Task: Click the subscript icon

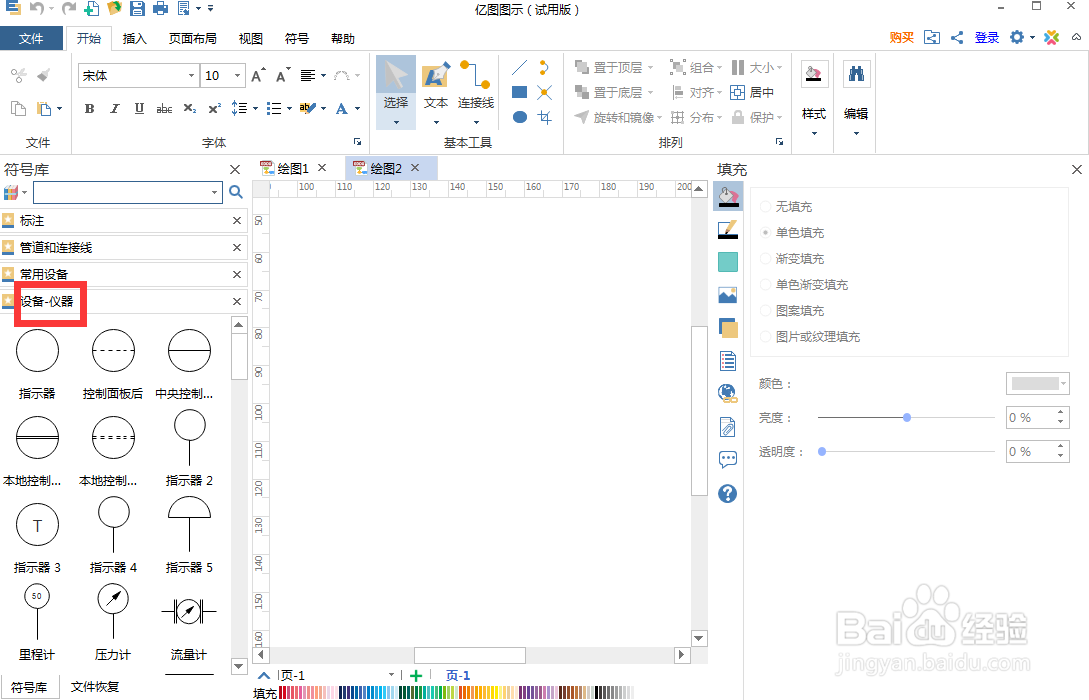Action: point(190,108)
